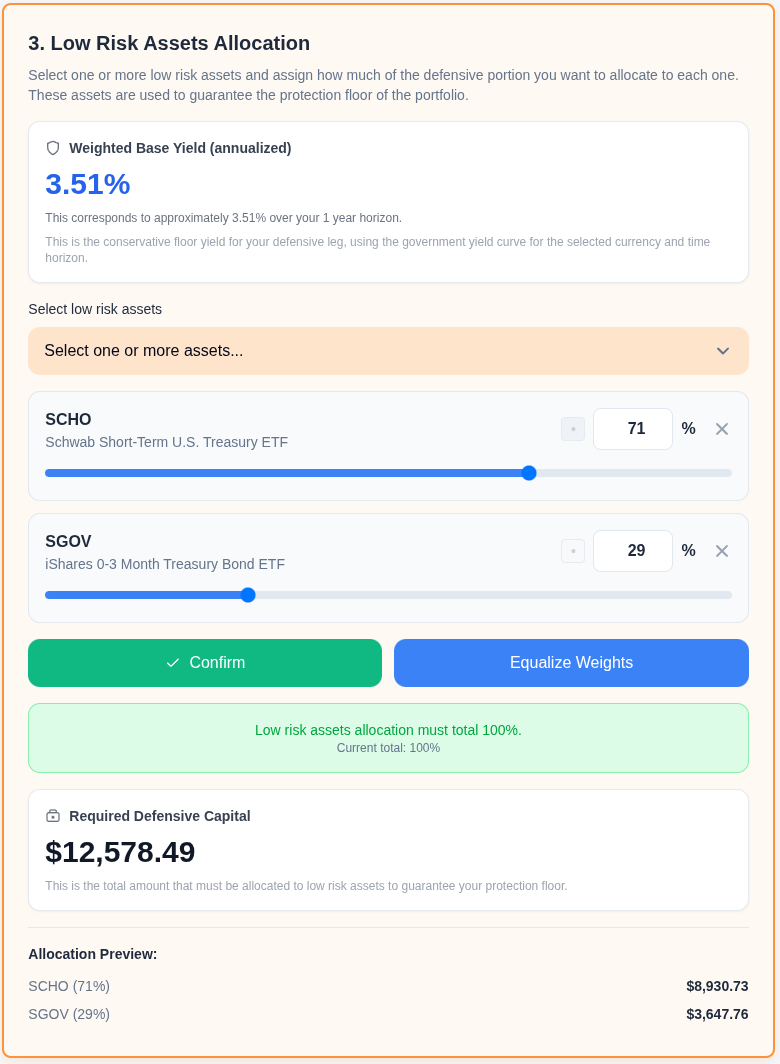Click the chevron on the asset selector
The height and width of the screenshot is (1064, 780).
722,351
